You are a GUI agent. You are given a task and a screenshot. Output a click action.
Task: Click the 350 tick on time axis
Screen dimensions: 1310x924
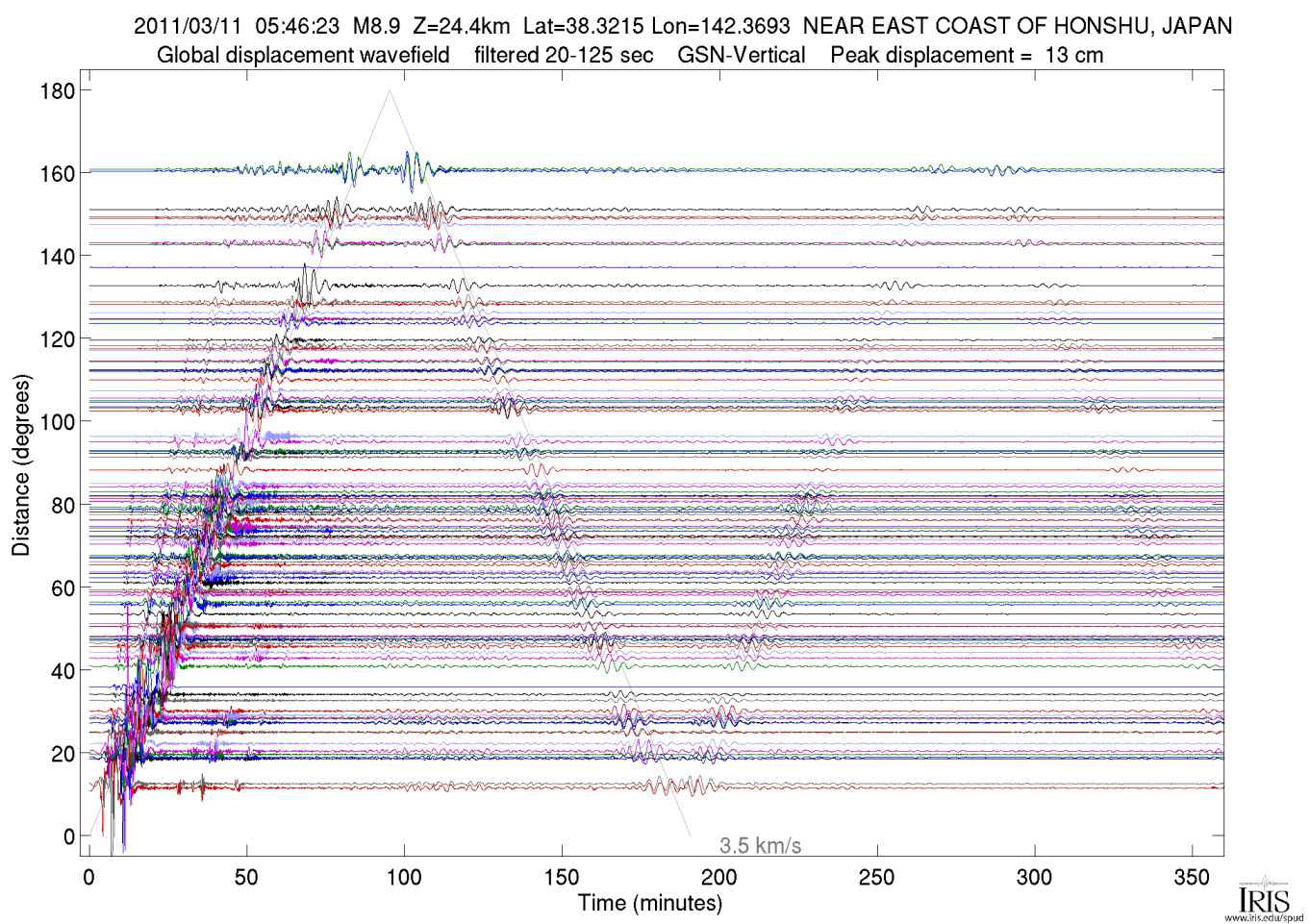pos(1192,877)
